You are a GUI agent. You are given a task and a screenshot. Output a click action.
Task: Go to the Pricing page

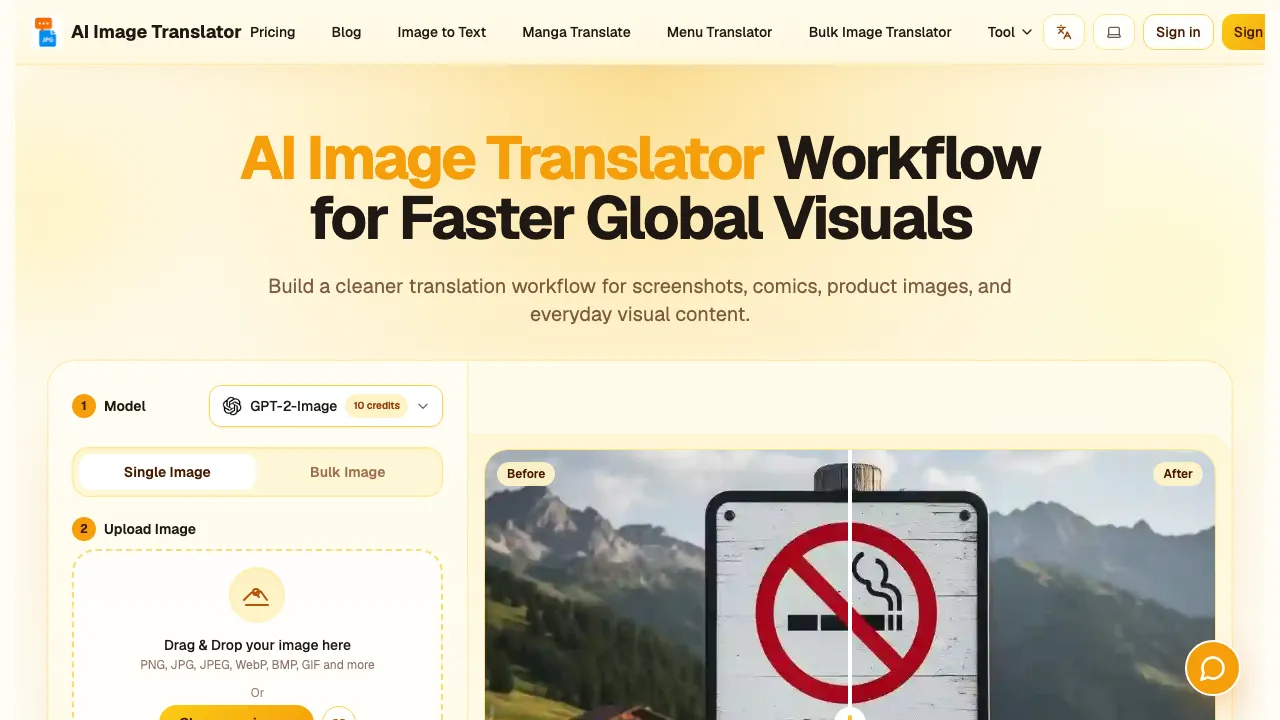pyautogui.click(x=272, y=32)
